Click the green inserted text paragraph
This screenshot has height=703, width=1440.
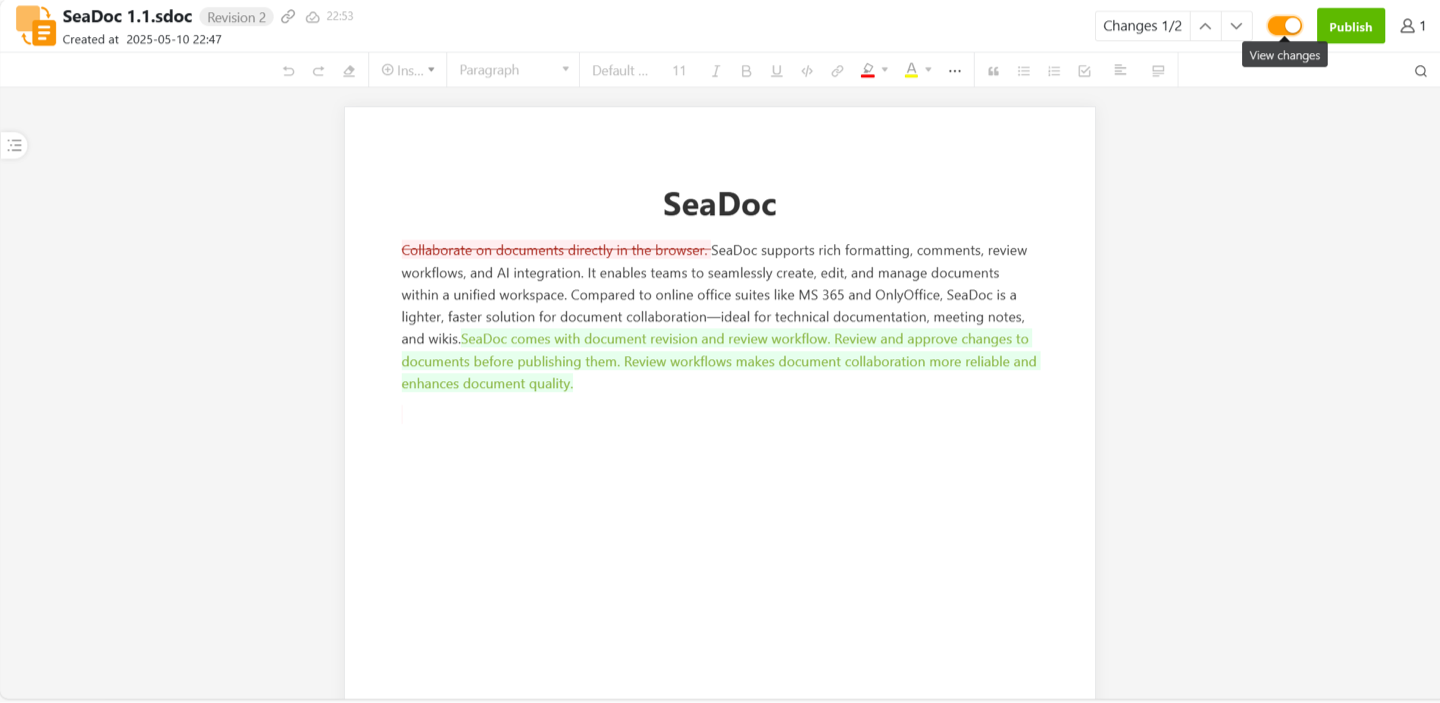(x=720, y=361)
